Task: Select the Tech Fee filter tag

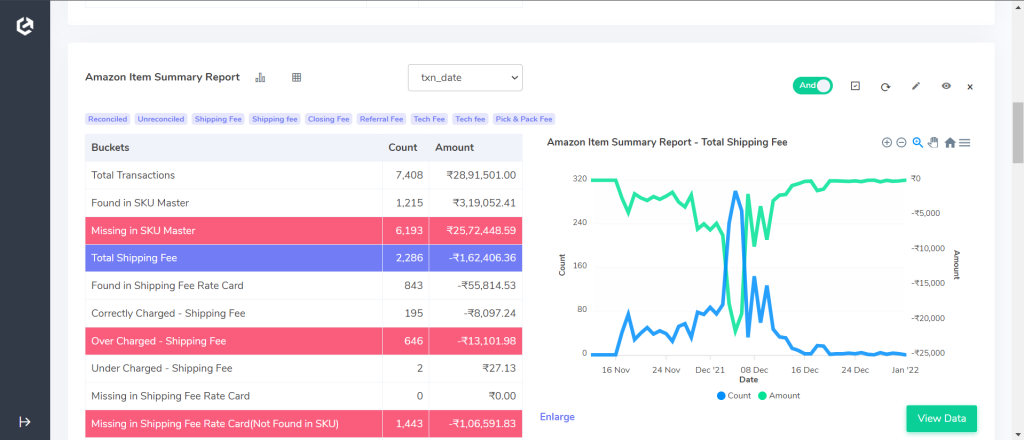Action: click(x=429, y=119)
